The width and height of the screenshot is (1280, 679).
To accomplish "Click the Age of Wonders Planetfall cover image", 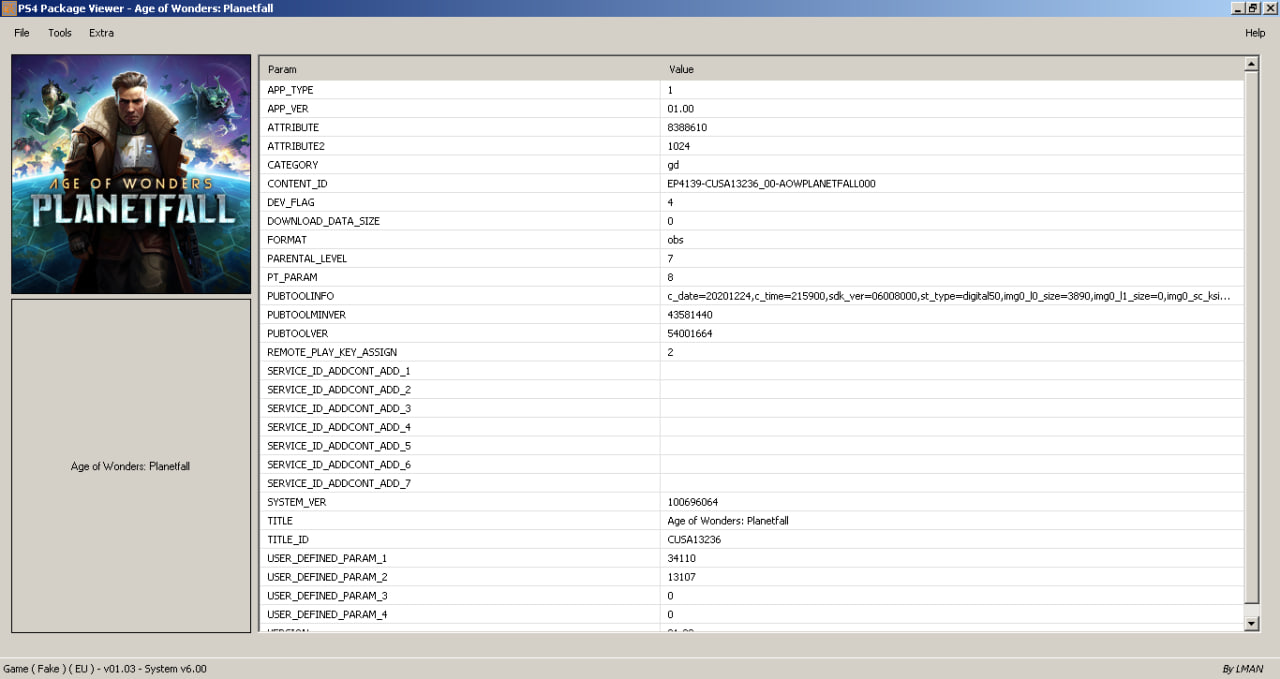I will [x=131, y=174].
